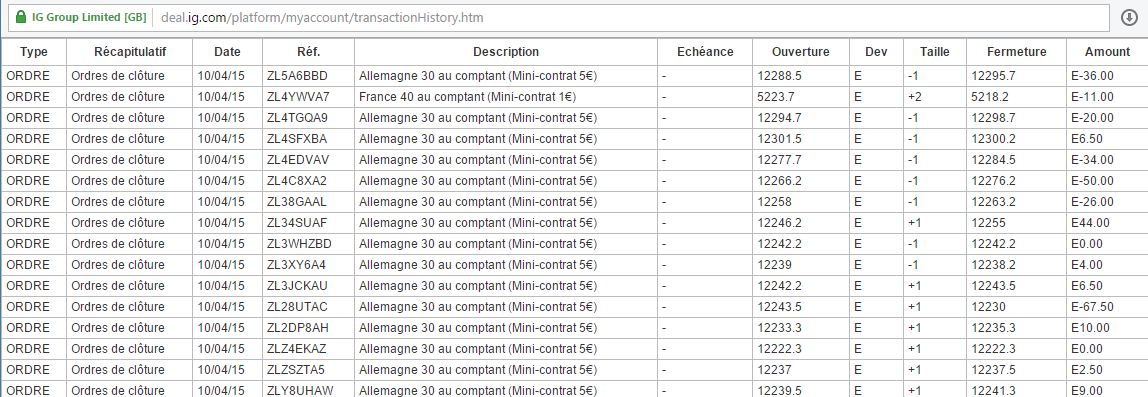This screenshot has height=397, width=1148.
Task: Click amount E9.00
Action: pos(1087,391)
